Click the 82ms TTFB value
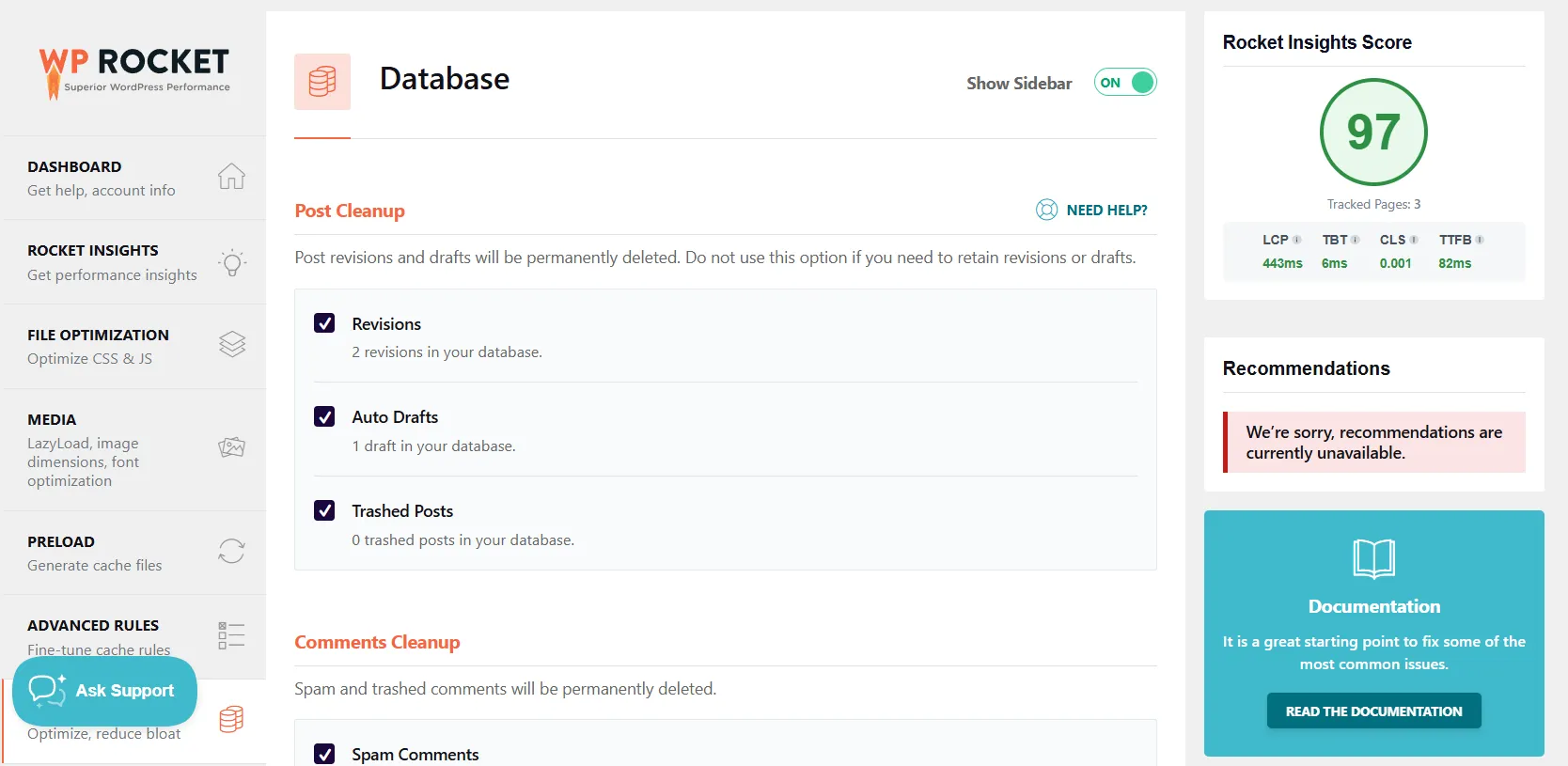This screenshot has height=766, width=1568. (1454, 263)
